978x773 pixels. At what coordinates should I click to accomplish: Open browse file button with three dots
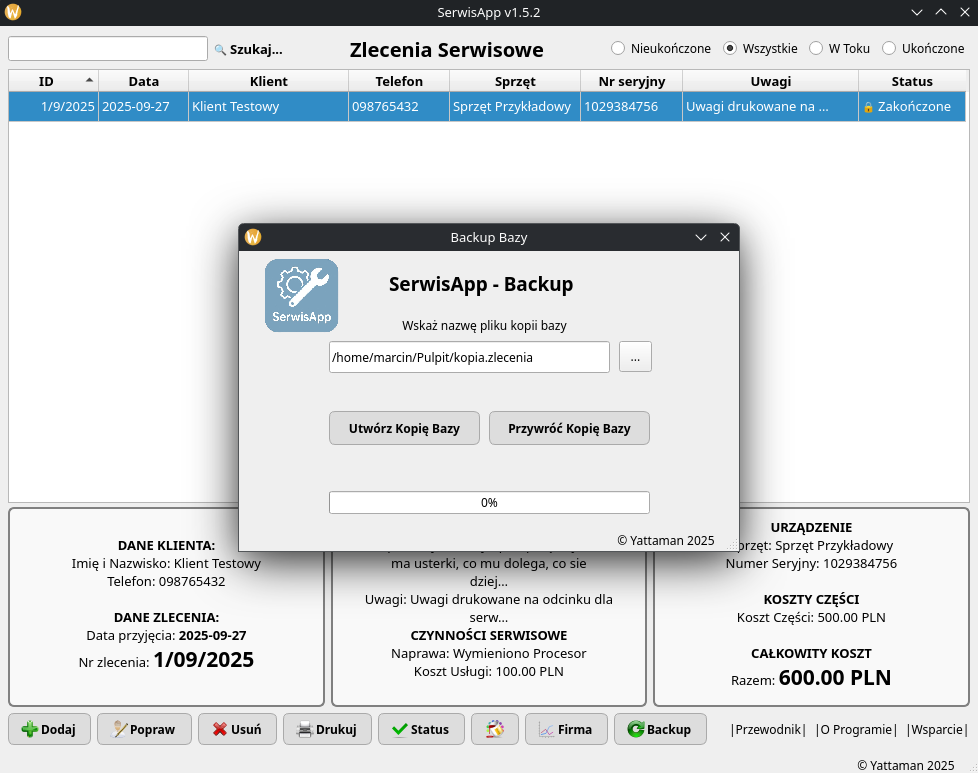(x=635, y=357)
